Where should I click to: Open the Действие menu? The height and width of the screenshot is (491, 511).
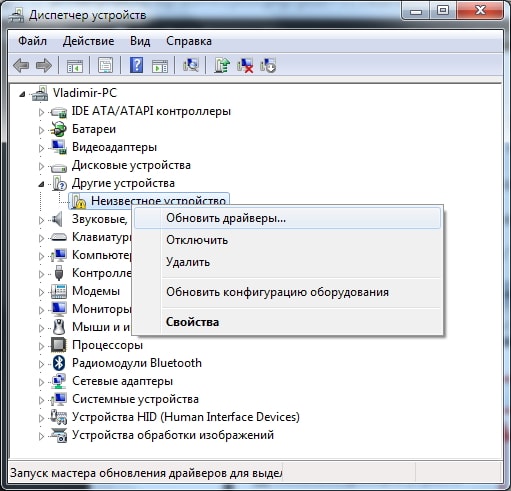[88, 41]
